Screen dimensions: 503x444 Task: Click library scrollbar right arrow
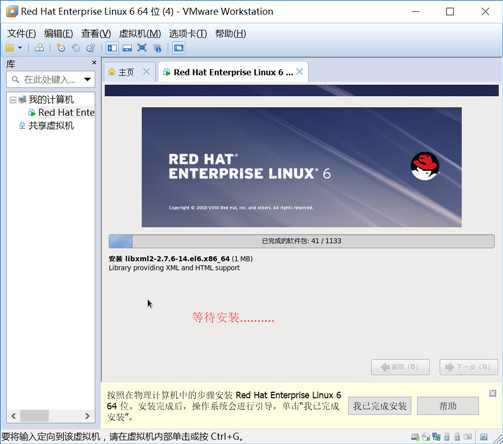pos(87,416)
